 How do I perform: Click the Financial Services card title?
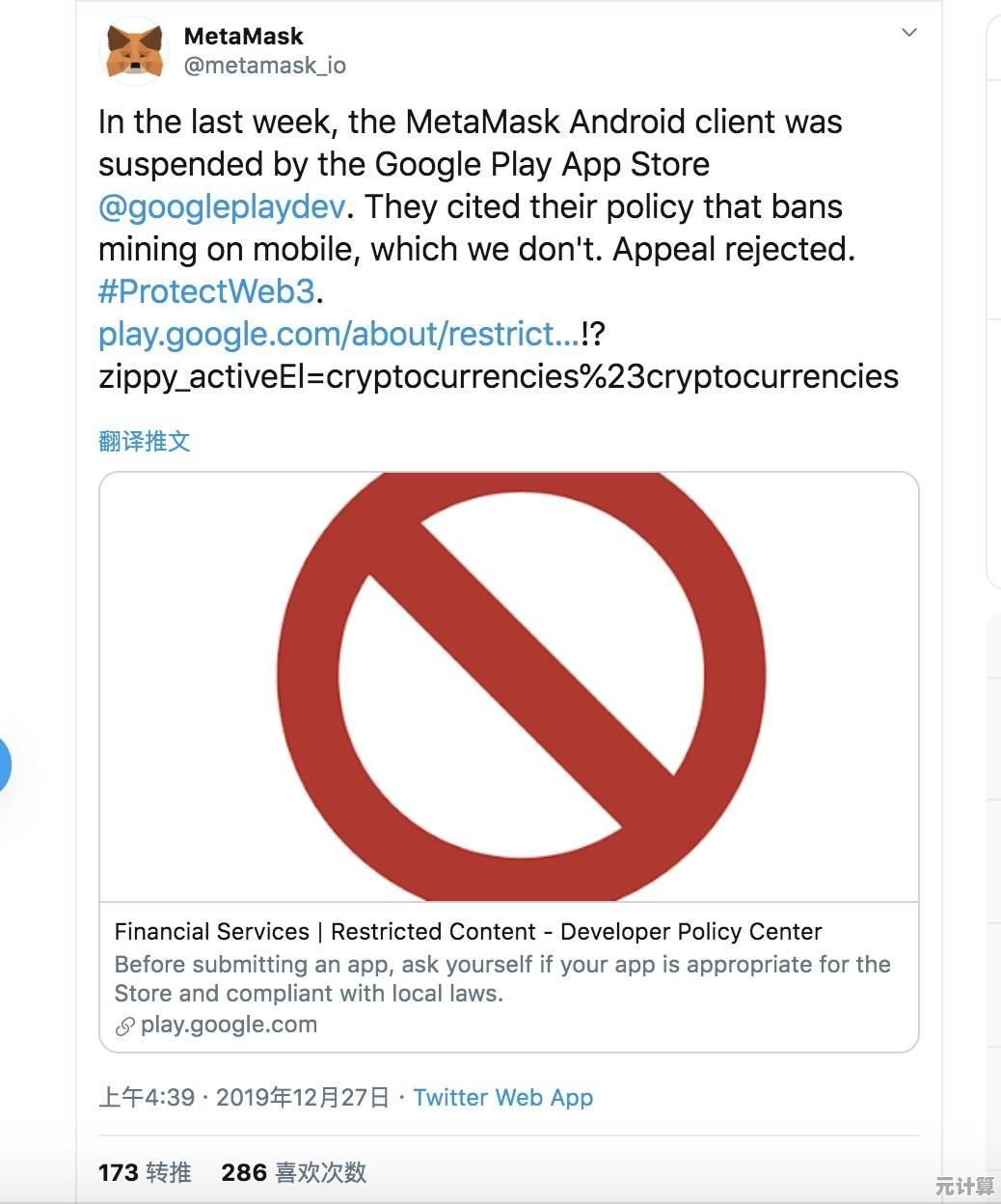coord(468,932)
